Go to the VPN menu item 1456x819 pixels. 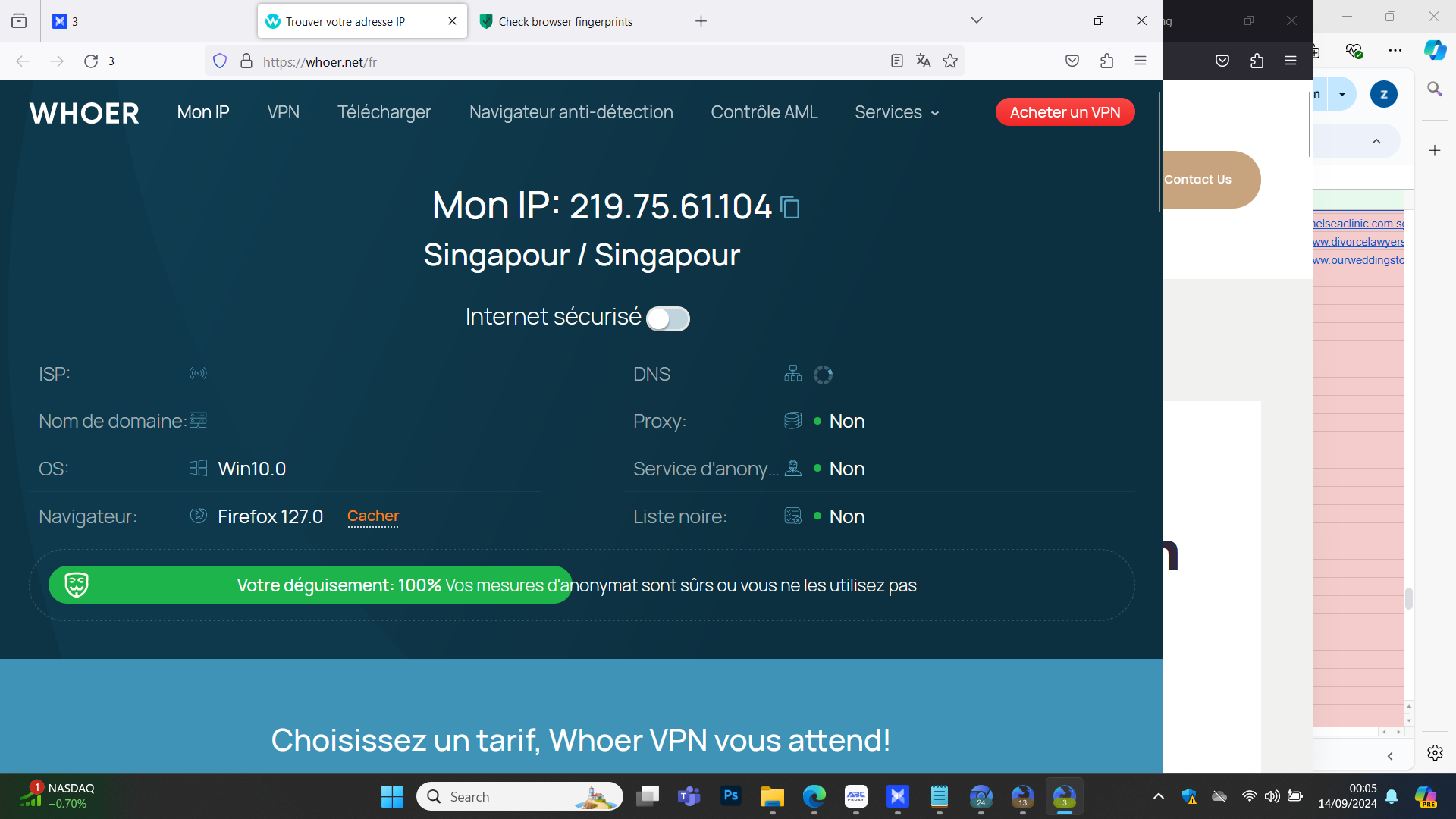(284, 112)
